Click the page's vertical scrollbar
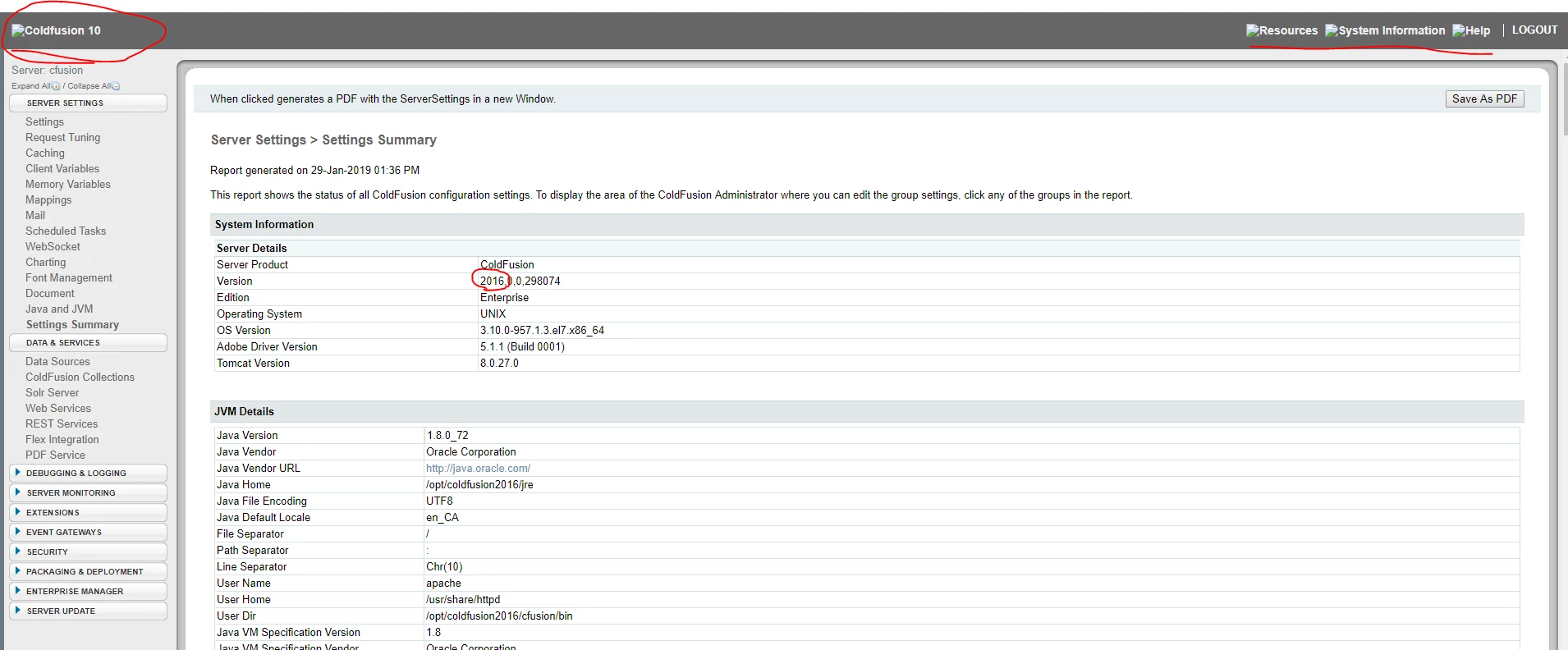Screen dimensions: 1568x650 pos(1565,98)
